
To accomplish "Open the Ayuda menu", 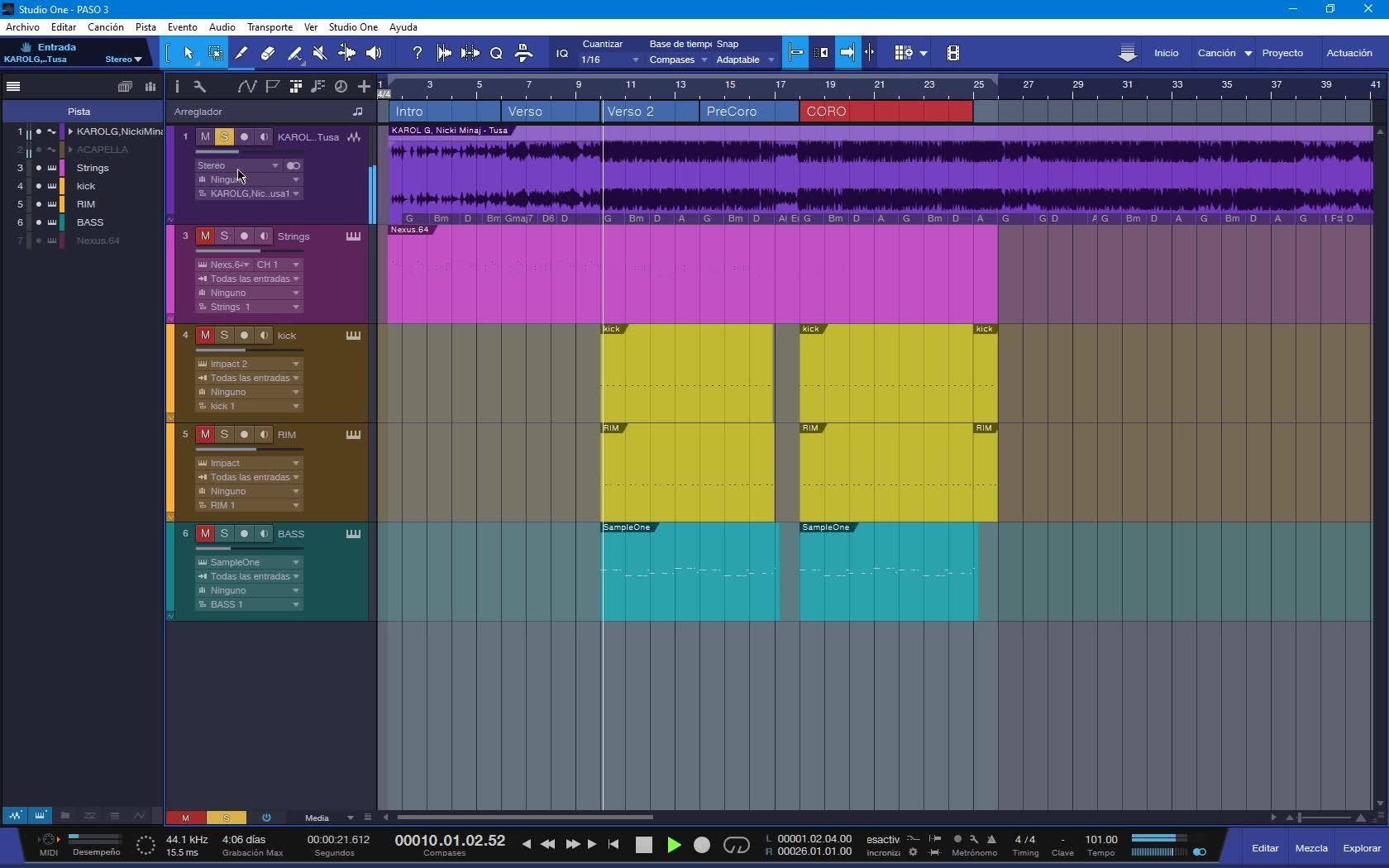I will click(x=403, y=26).
